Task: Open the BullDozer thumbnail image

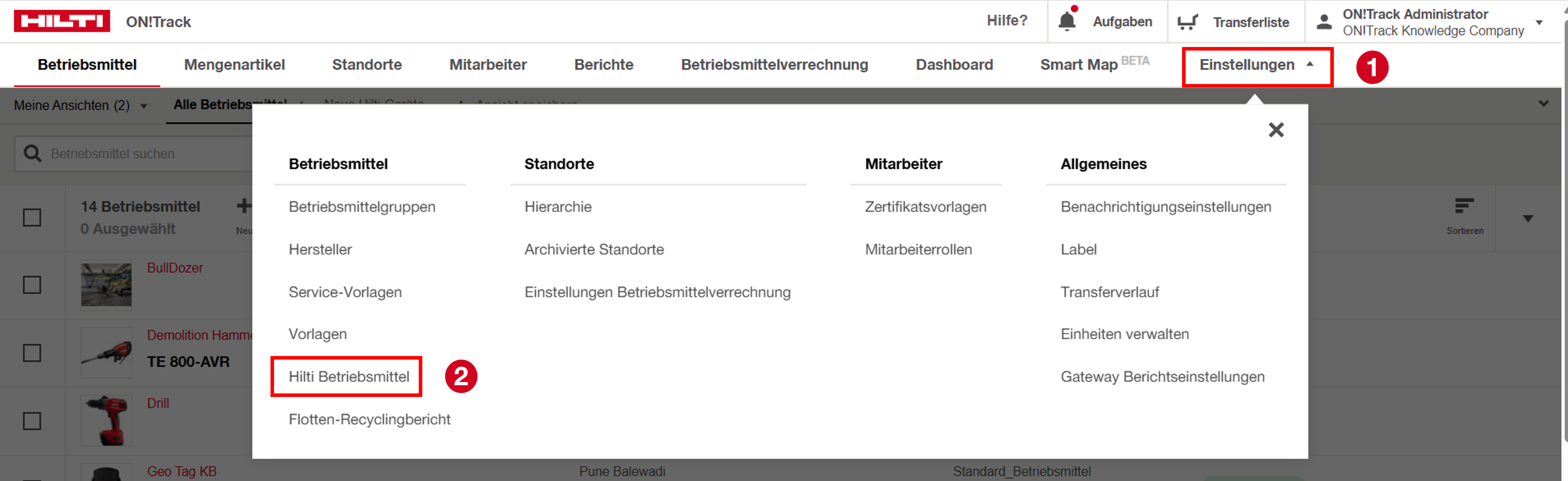Action: tap(107, 284)
